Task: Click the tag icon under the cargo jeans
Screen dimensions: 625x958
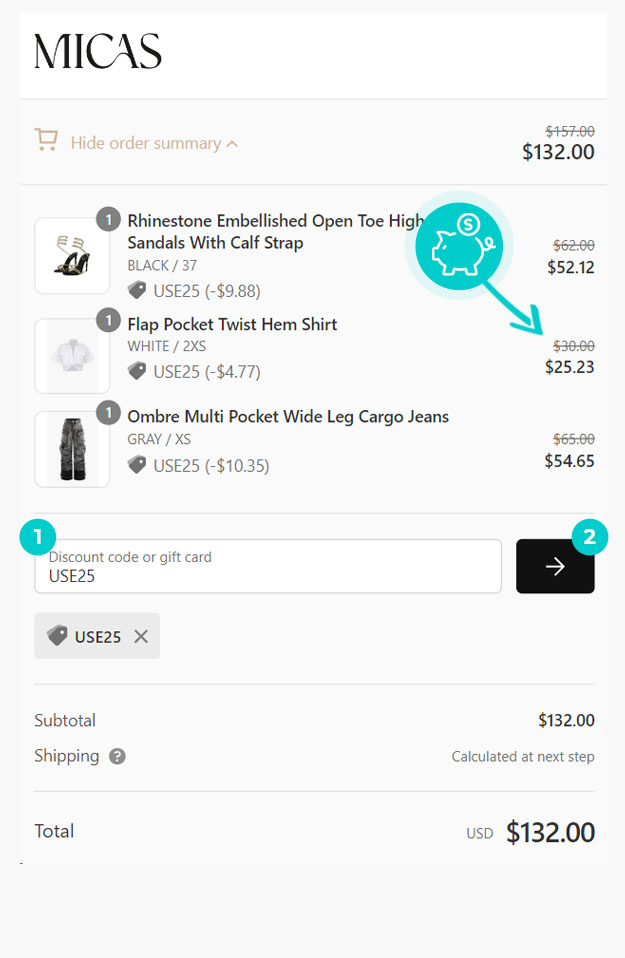Action: click(x=137, y=465)
